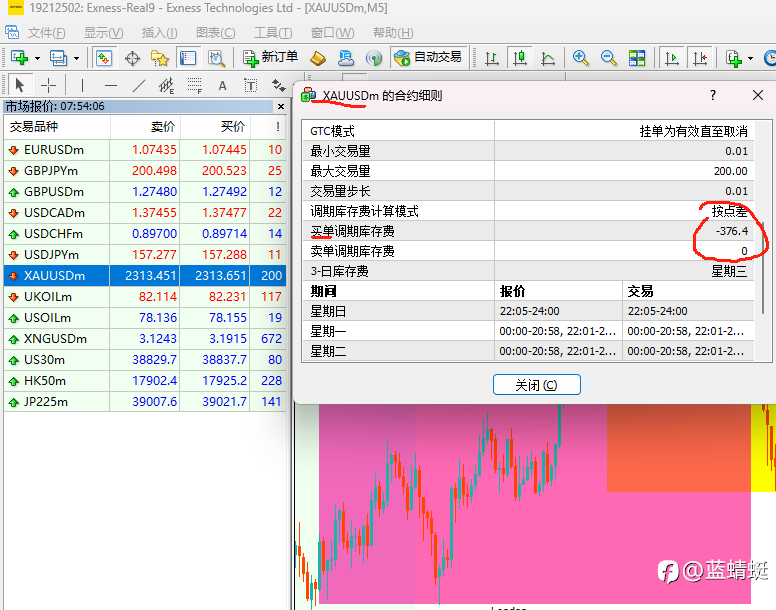
Task: Open the 工具(T) menu
Action: (x=273, y=33)
